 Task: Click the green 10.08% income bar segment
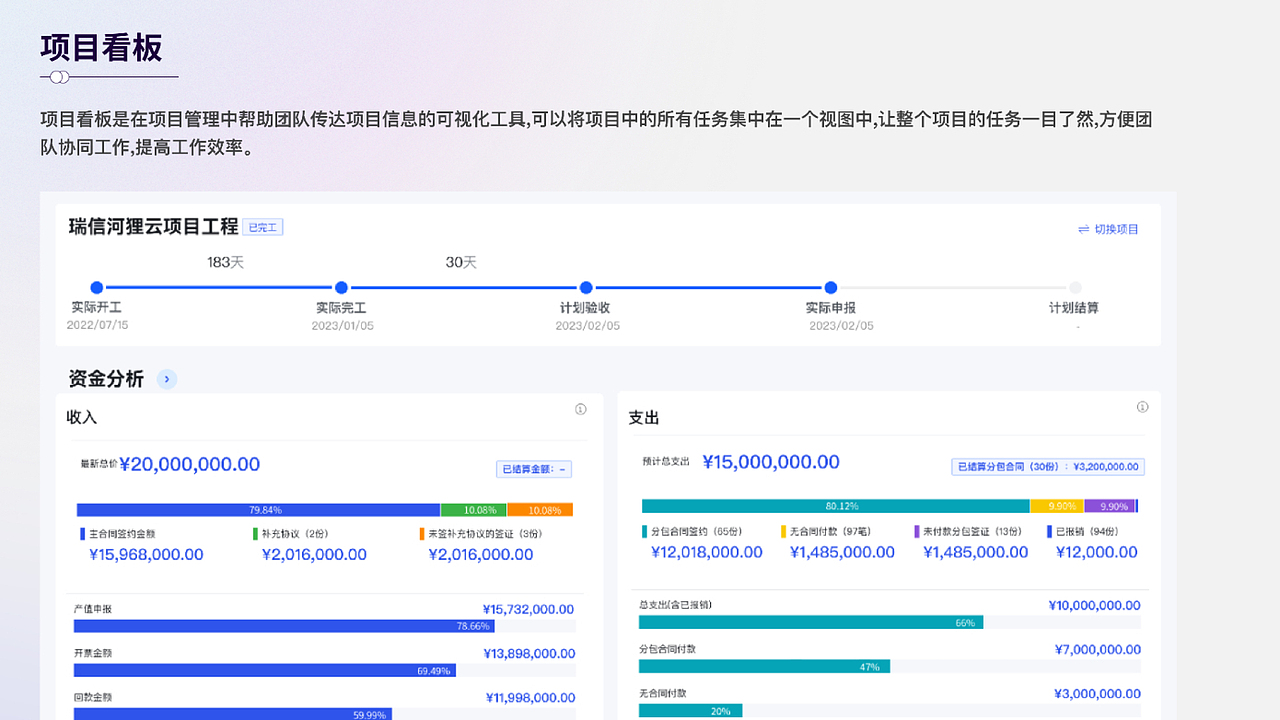click(x=473, y=510)
